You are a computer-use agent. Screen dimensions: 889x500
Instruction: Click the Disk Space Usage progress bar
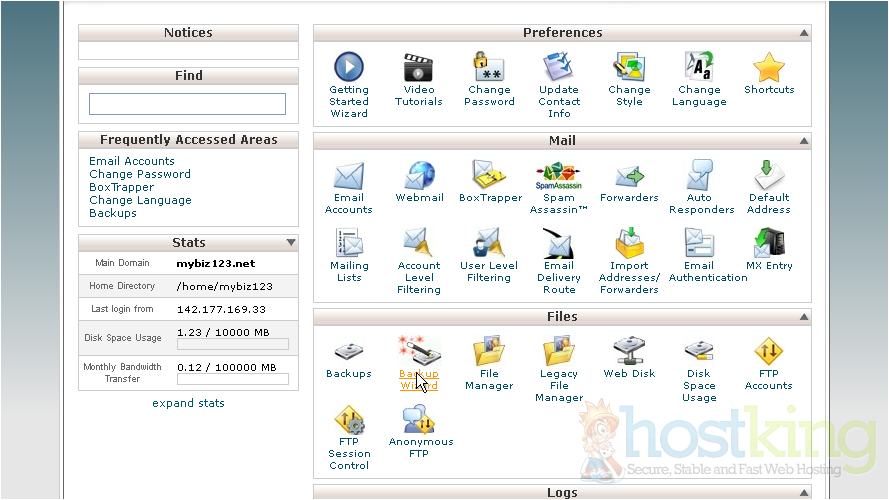(232, 344)
